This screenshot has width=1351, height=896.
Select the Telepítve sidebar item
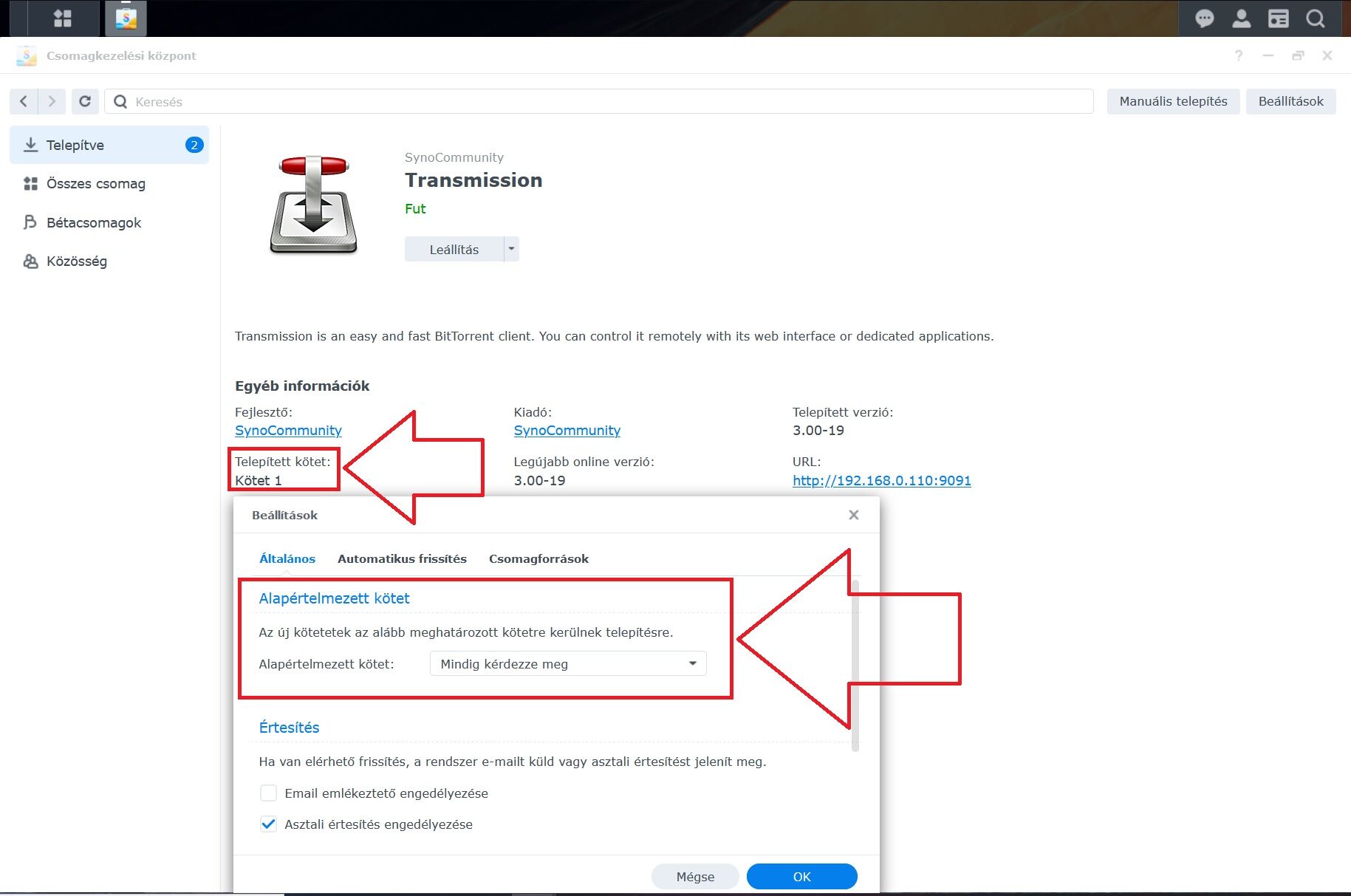[x=109, y=145]
